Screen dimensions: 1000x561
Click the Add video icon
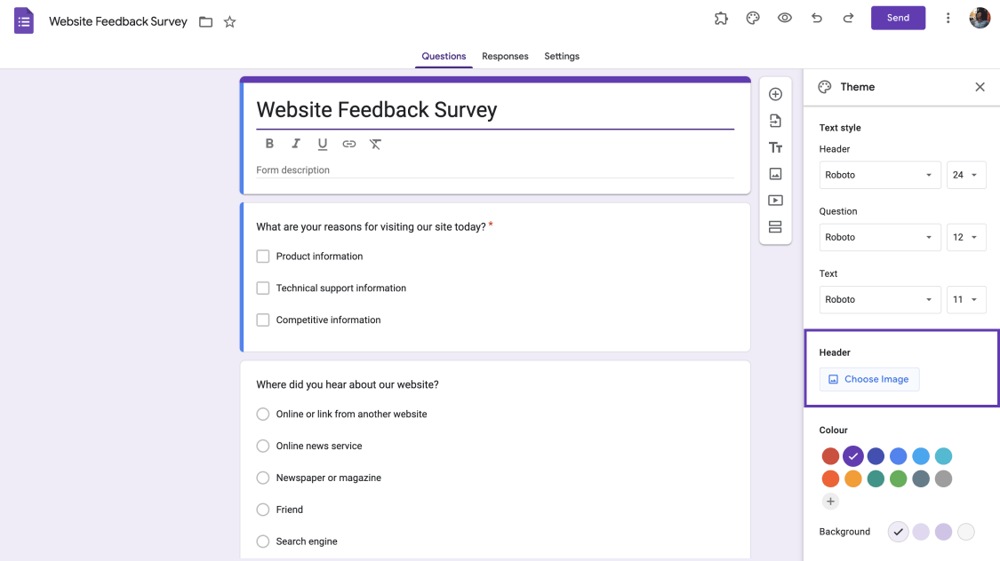click(775, 201)
